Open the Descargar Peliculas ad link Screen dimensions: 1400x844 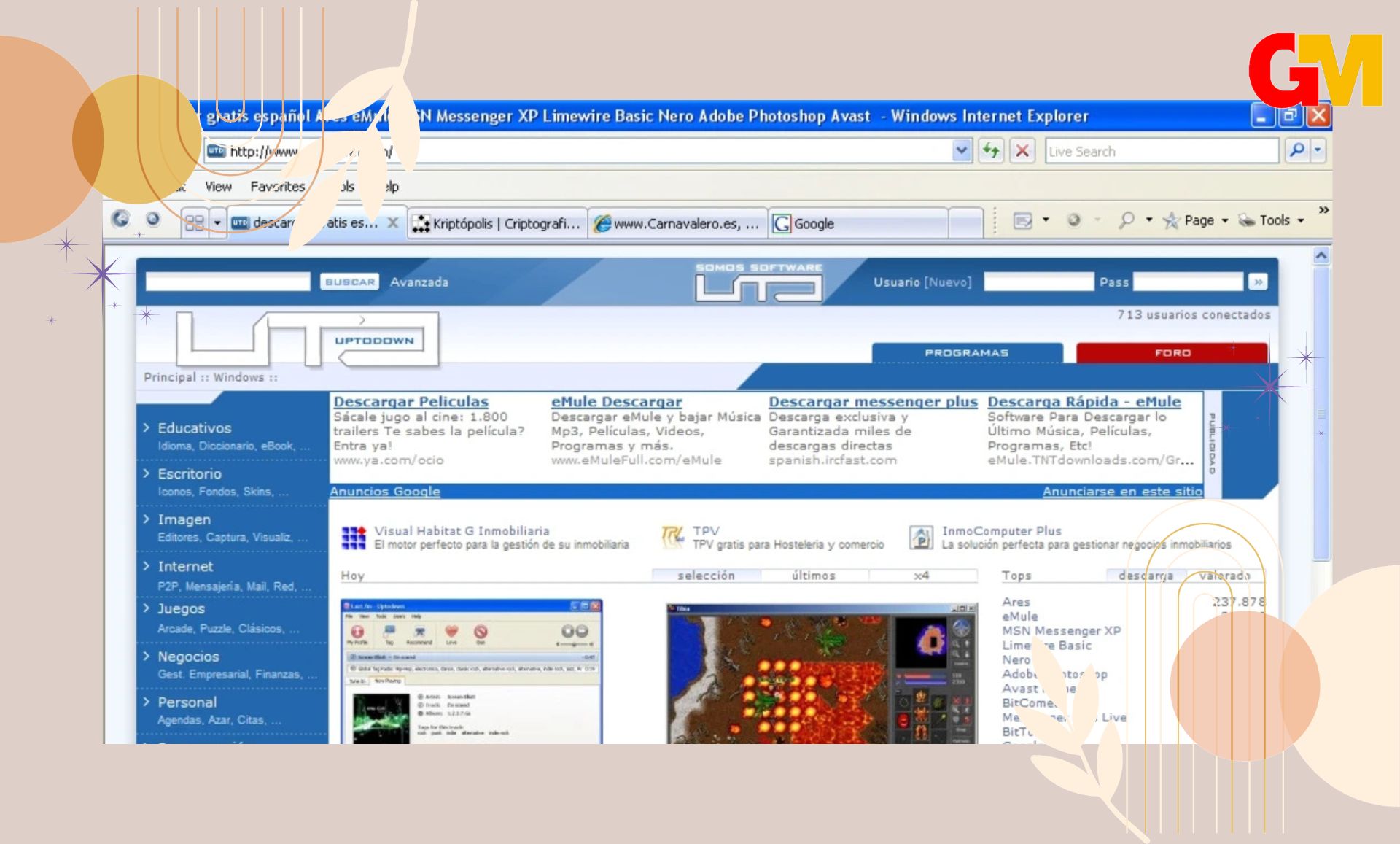(411, 401)
